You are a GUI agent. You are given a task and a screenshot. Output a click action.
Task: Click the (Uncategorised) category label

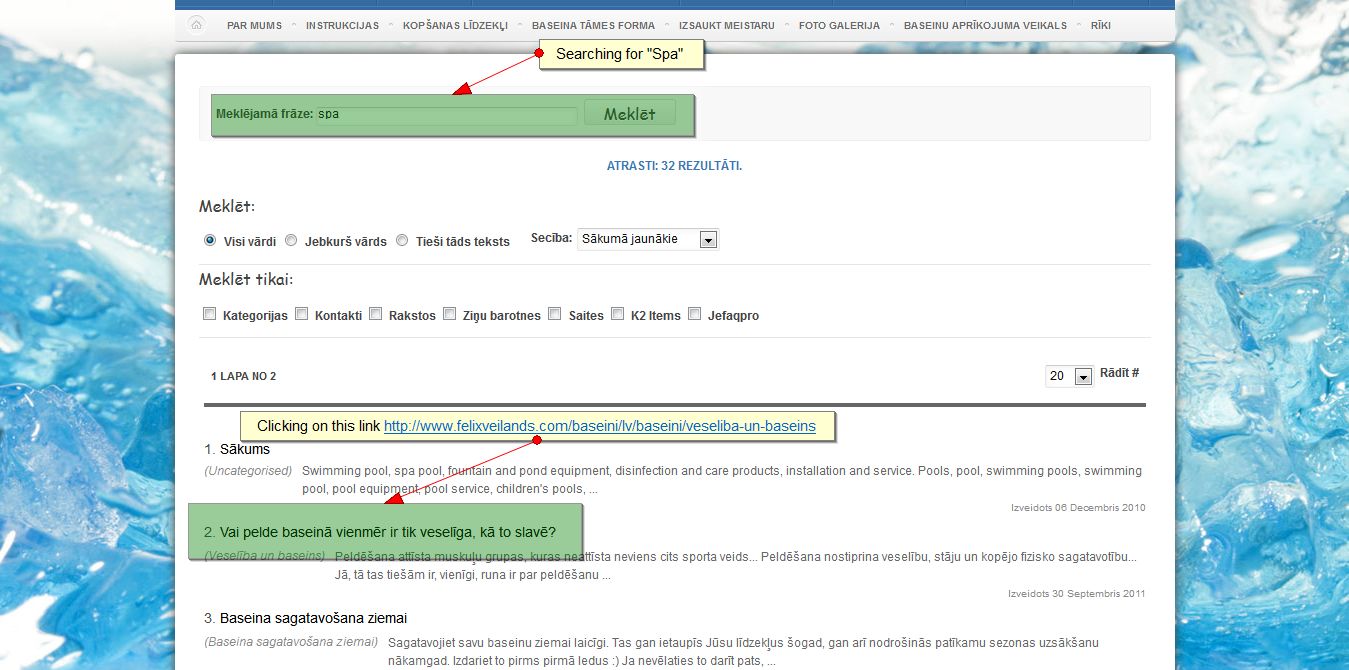[248, 470]
